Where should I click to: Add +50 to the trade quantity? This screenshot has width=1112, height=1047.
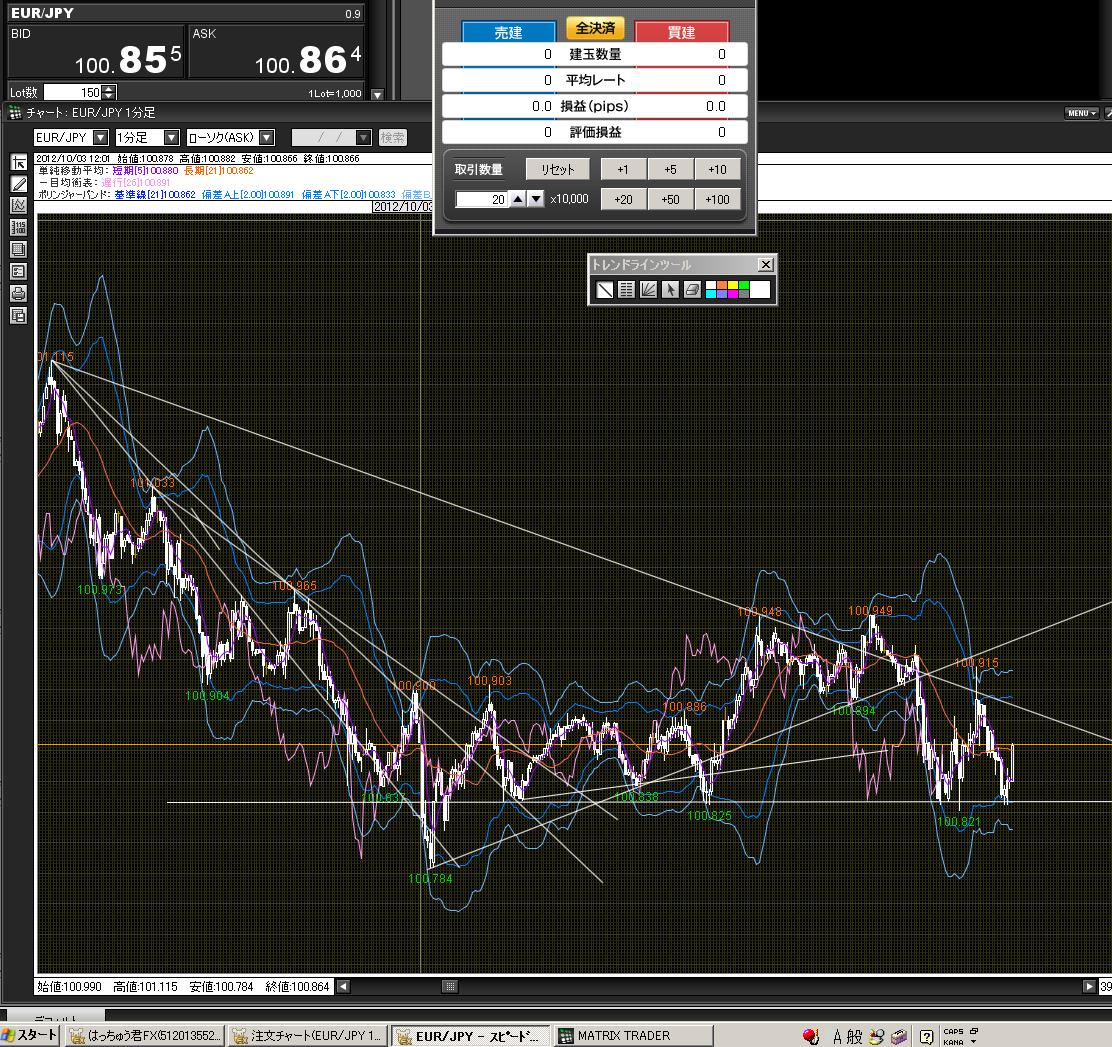tap(670, 199)
